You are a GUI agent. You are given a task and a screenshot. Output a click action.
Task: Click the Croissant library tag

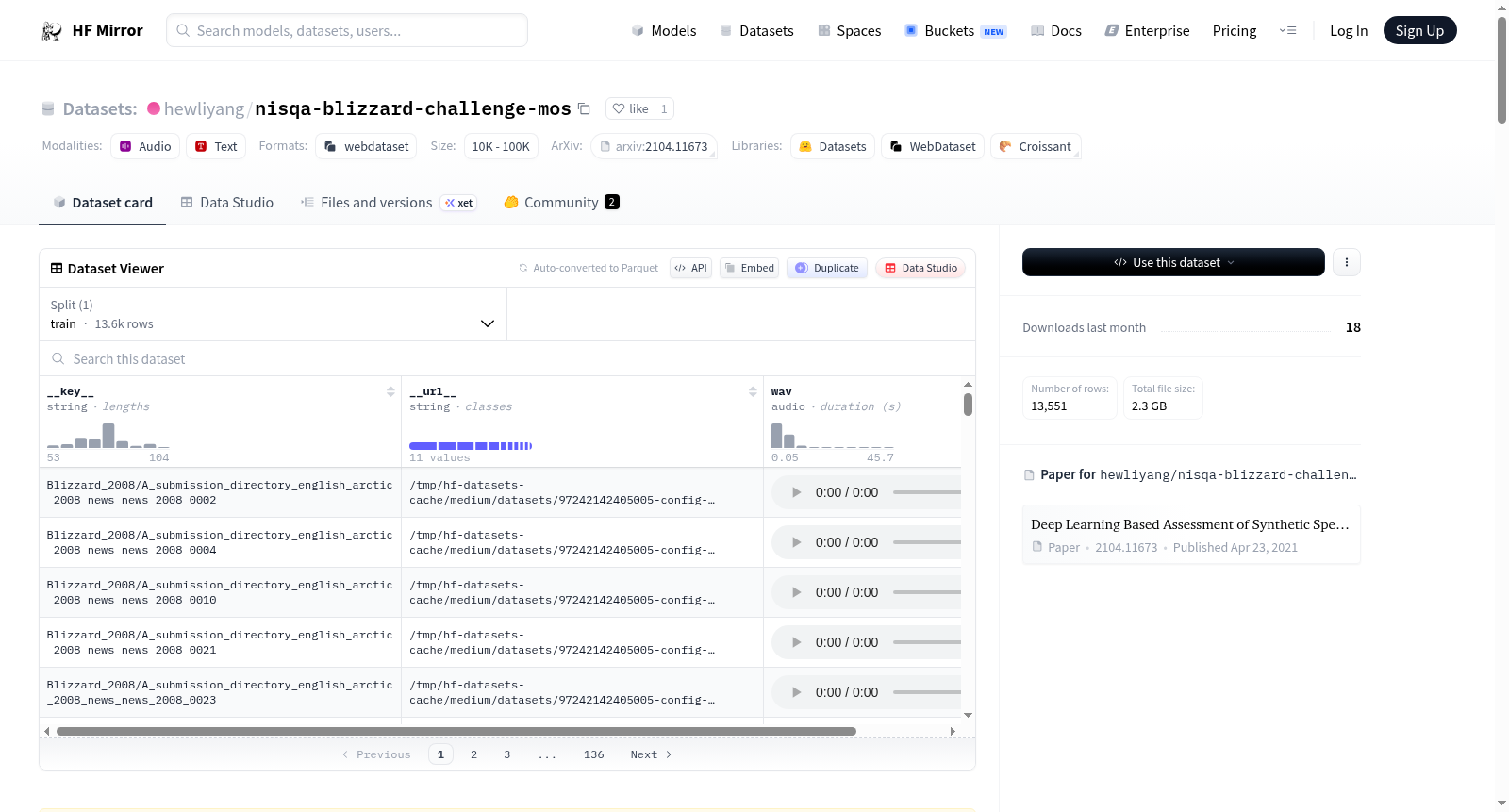[x=1036, y=146]
